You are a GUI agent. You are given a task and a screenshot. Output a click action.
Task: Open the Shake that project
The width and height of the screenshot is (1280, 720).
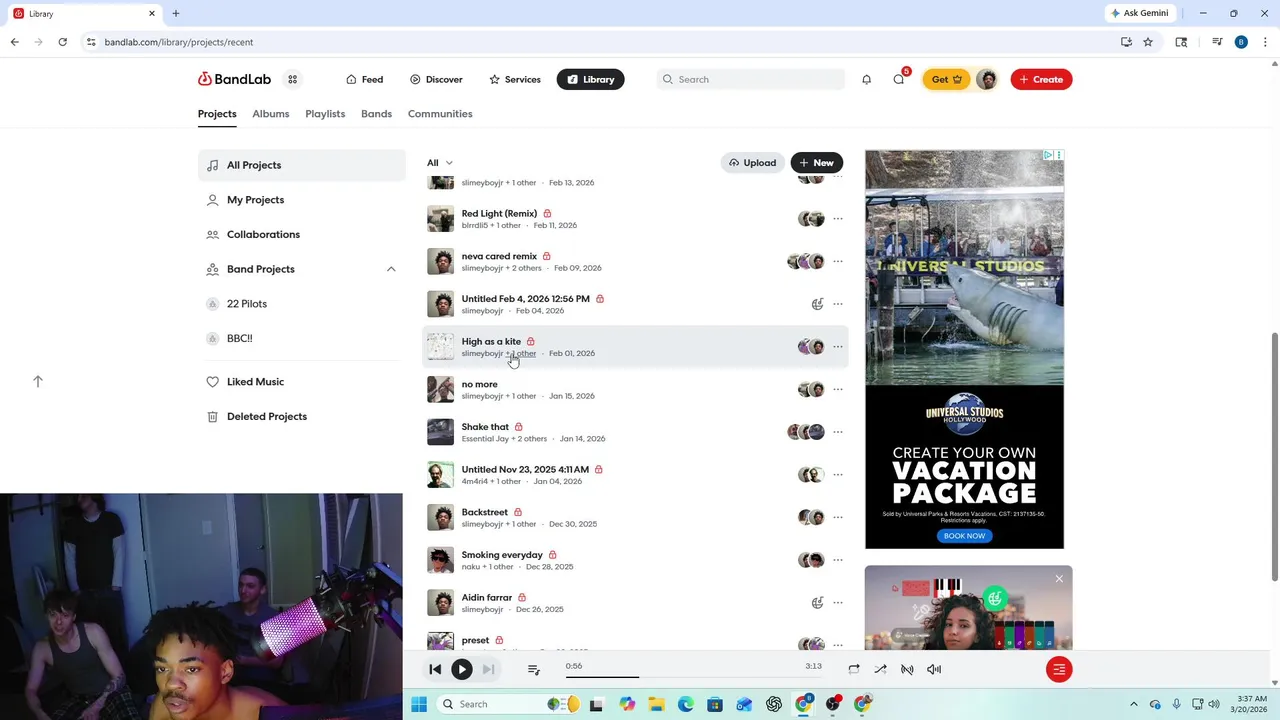pyautogui.click(x=485, y=427)
